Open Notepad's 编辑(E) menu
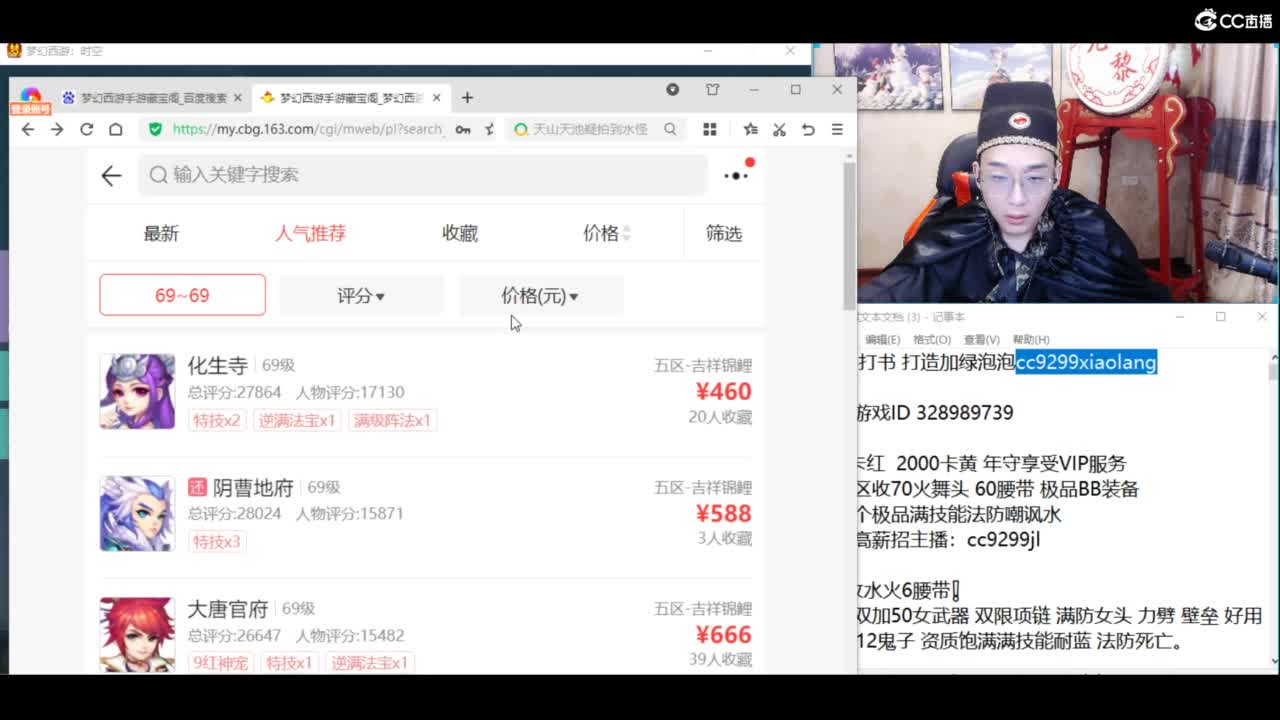 pos(882,340)
